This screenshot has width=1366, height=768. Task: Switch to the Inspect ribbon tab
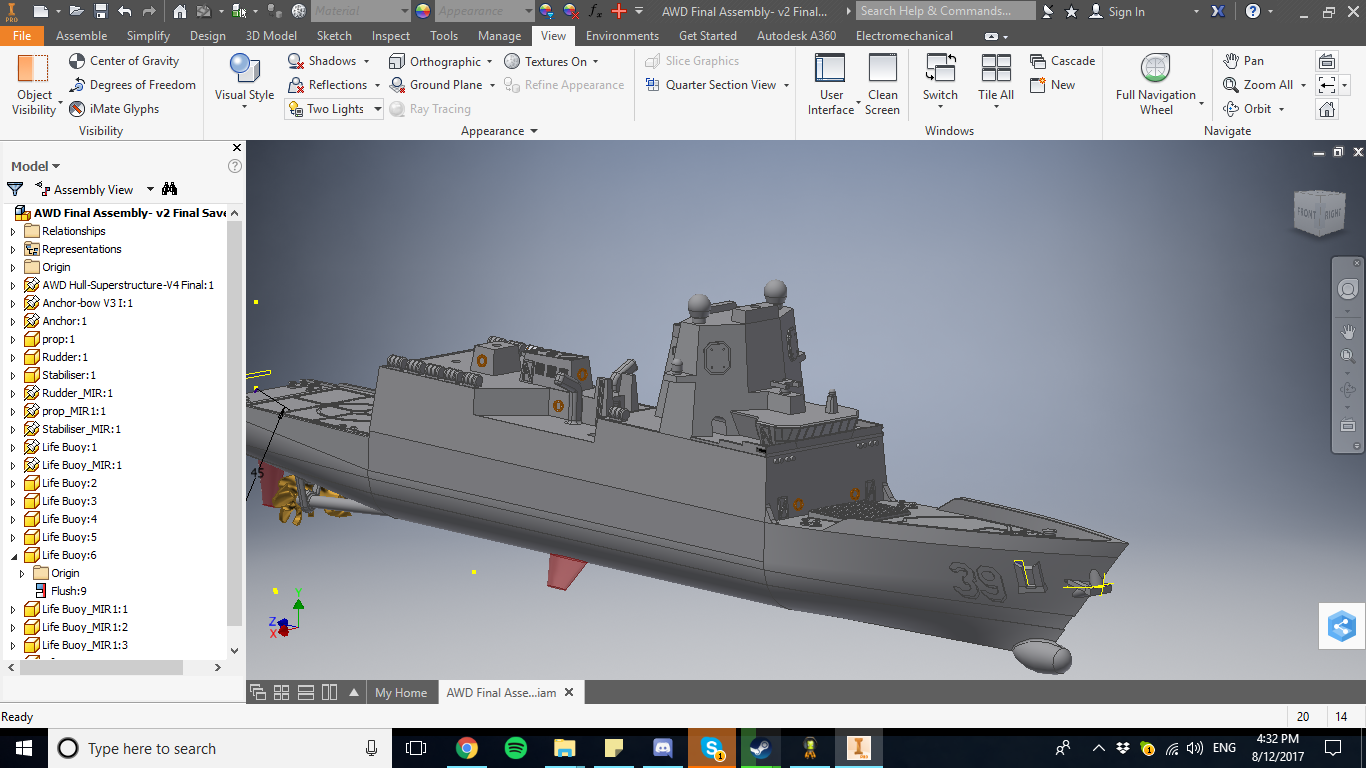click(x=391, y=36)
